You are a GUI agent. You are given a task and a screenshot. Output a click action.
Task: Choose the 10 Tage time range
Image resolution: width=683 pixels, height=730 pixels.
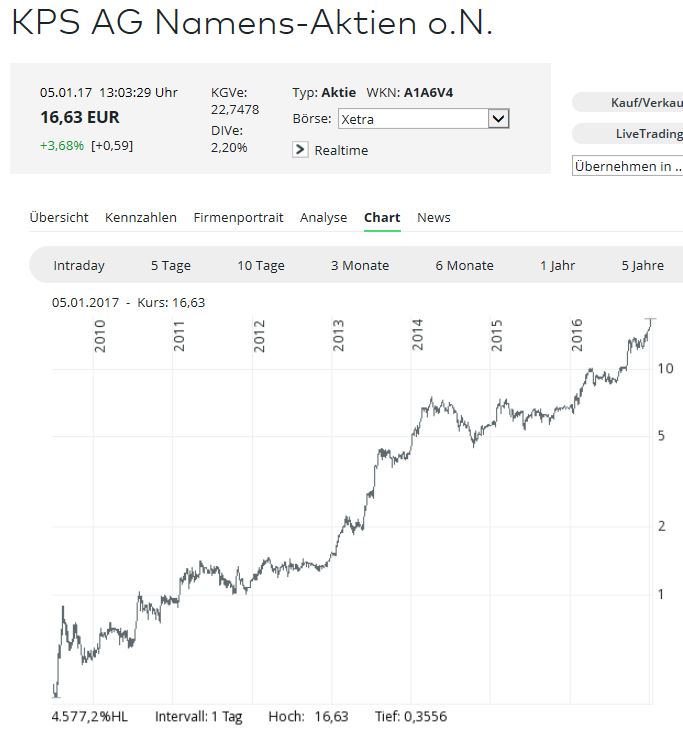261,265
